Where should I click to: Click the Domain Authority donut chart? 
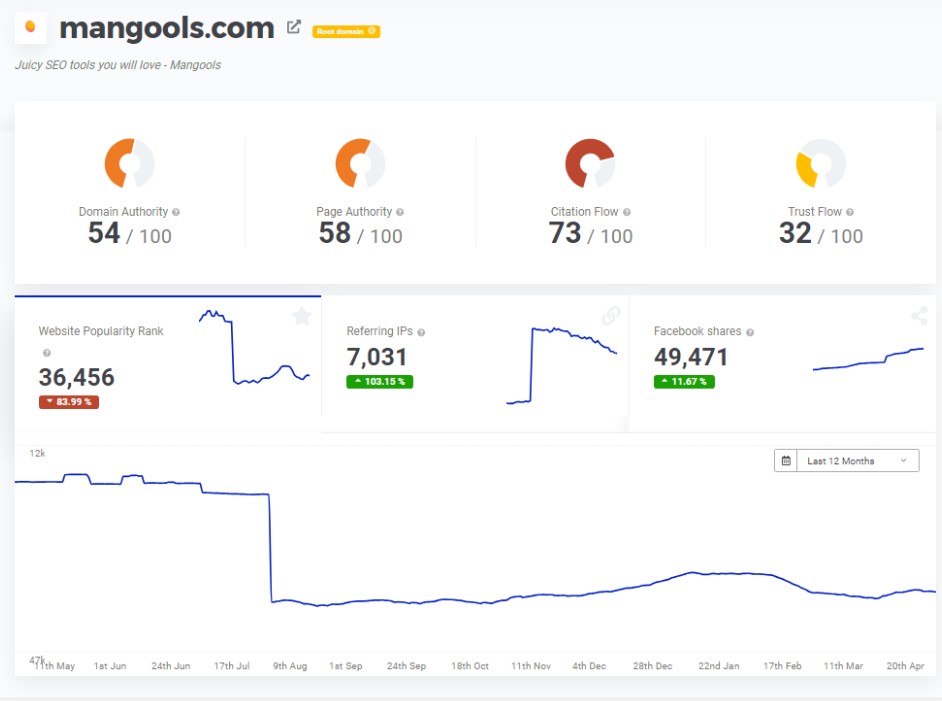coord(129,163)
